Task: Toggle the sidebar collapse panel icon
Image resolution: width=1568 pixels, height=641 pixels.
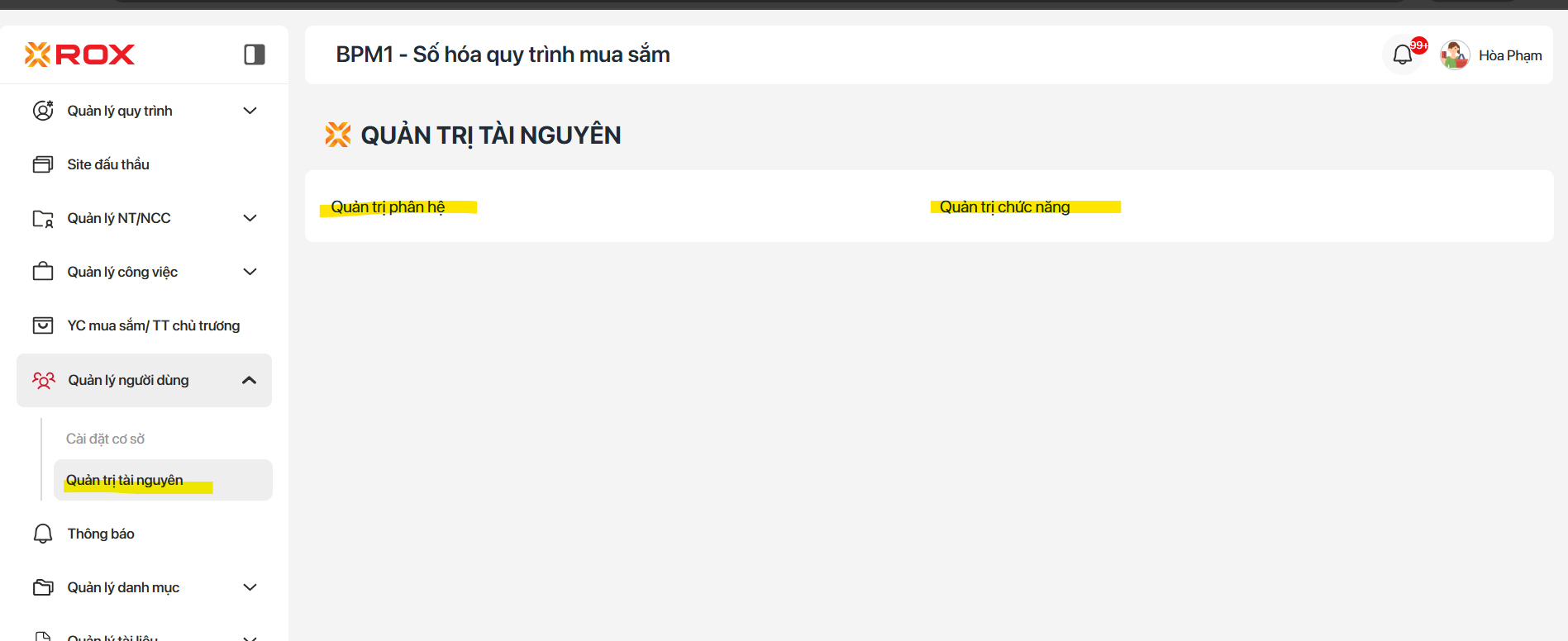Action: [255, 55]
